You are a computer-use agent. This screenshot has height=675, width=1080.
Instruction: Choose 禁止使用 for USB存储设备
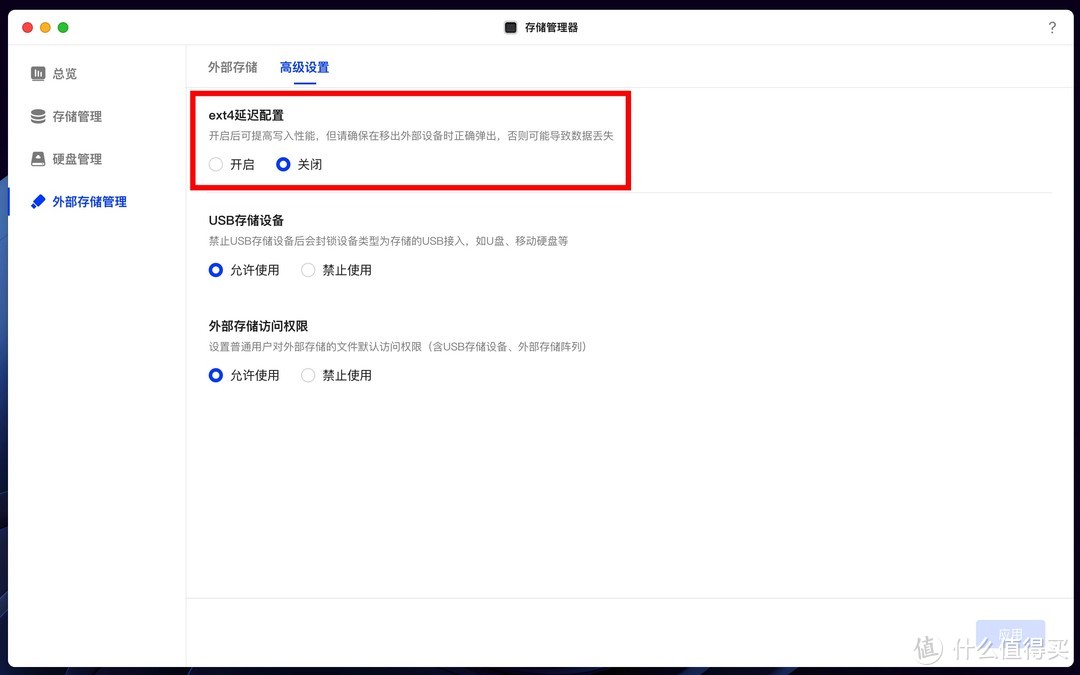coord(308,269)
